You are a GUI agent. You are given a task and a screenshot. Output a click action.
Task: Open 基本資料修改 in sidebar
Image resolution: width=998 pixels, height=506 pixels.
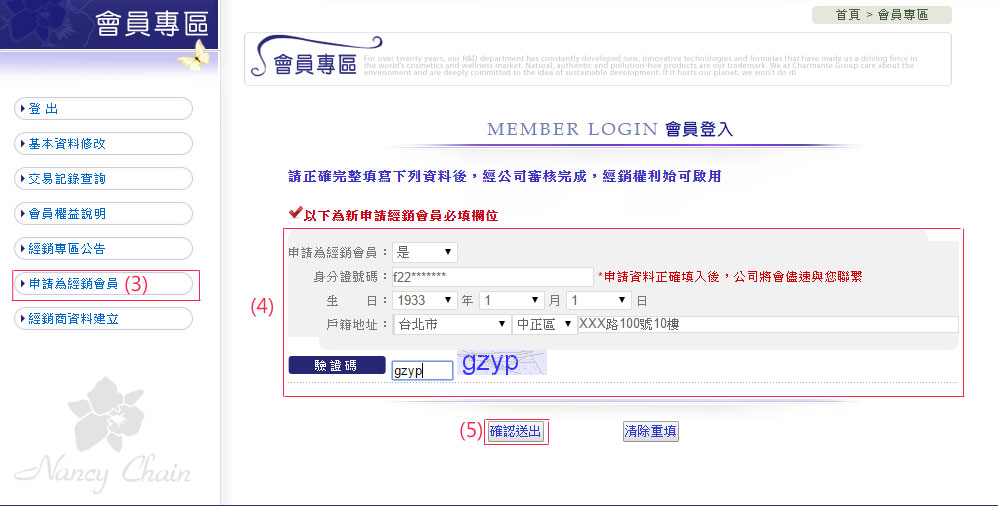(x=103, y=144)
